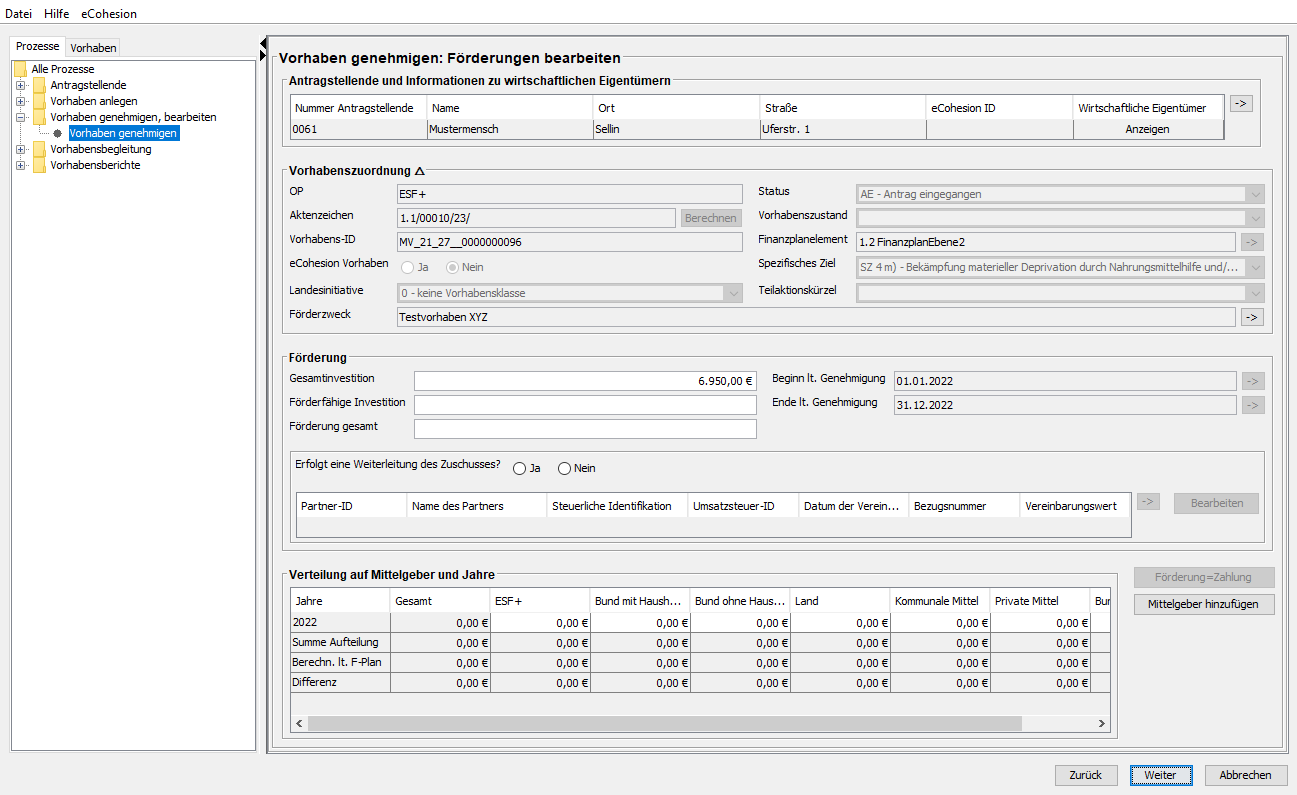Click the Förderfähige Investition input field
This screenshot has height=795, width=1297.
pos(585,404)
